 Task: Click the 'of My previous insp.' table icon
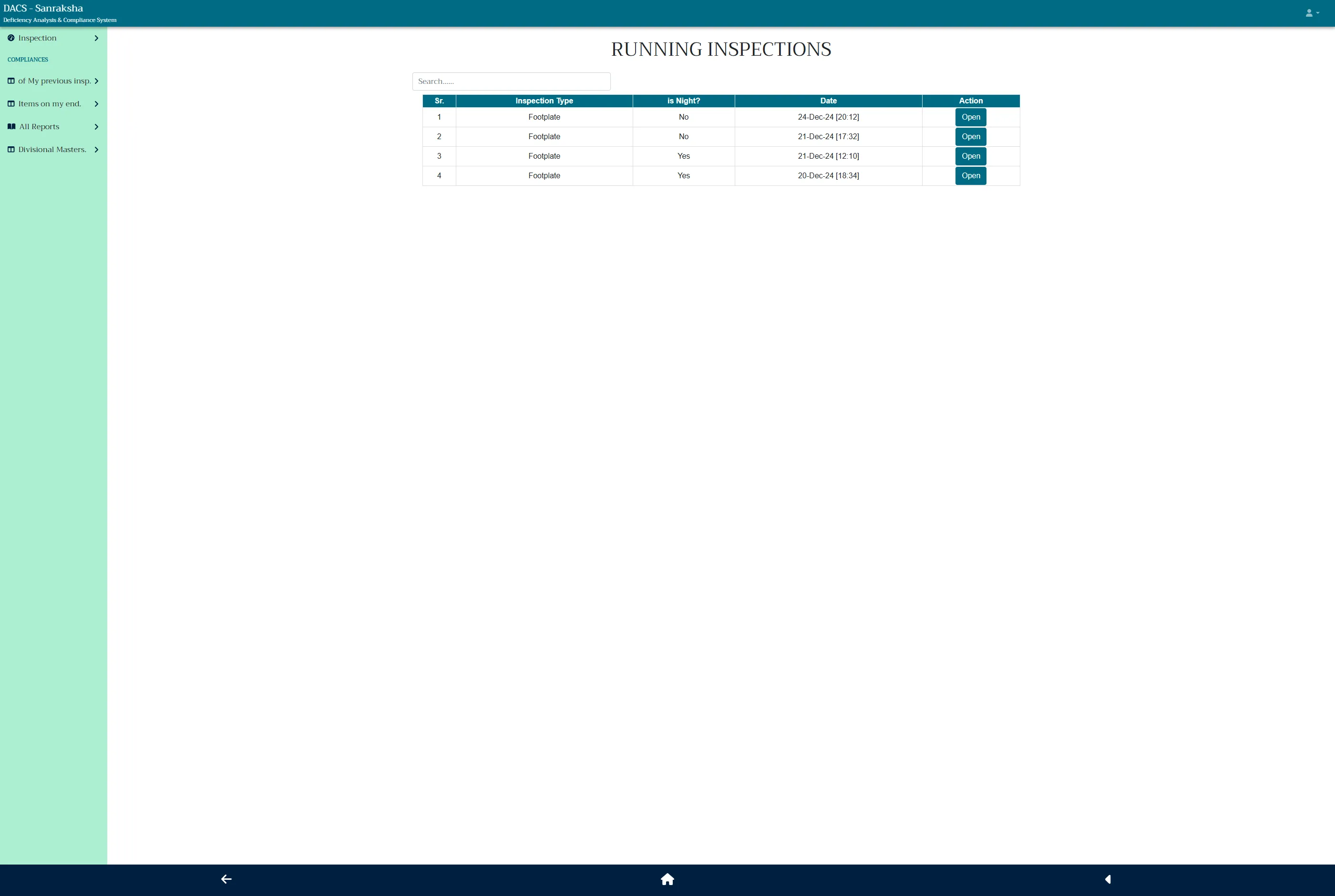pos(11,81)
